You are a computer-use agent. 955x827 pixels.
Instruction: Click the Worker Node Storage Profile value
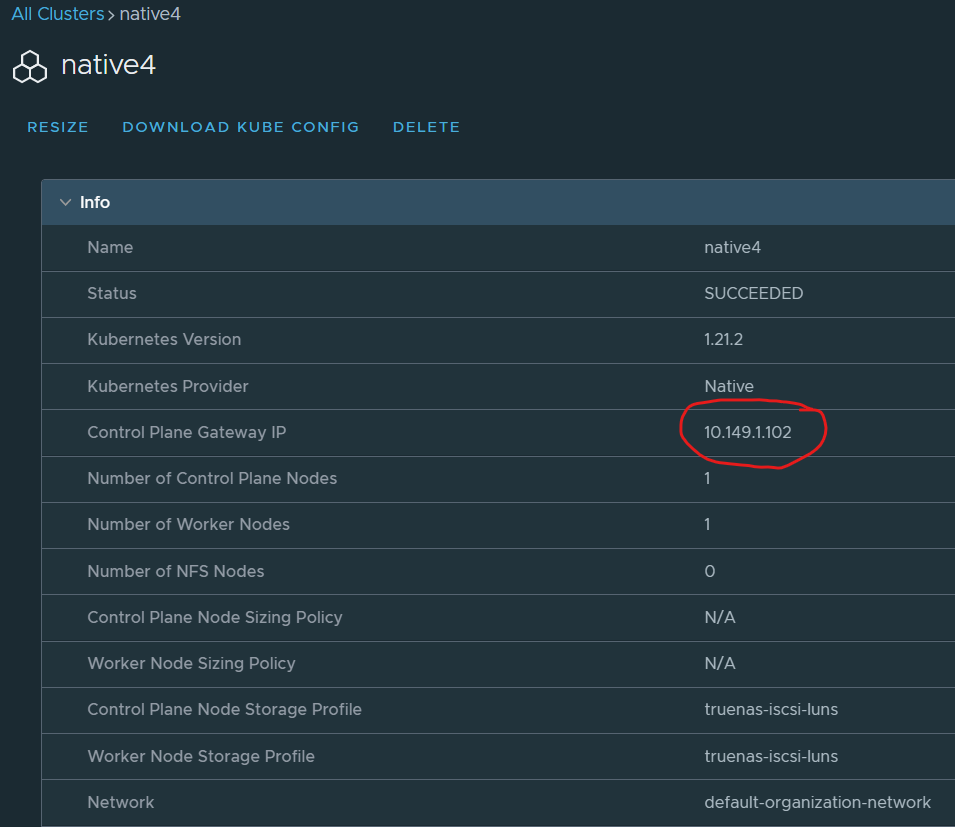tap(770, 756)
